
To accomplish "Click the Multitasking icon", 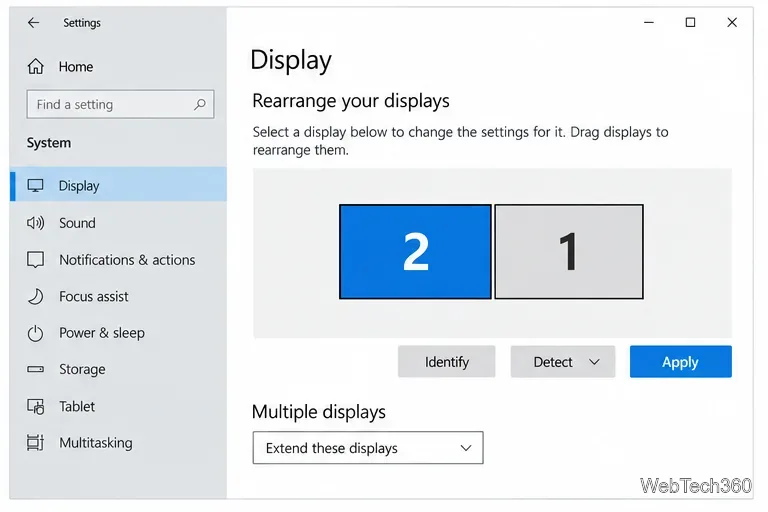I will click(x=35, y=442).
